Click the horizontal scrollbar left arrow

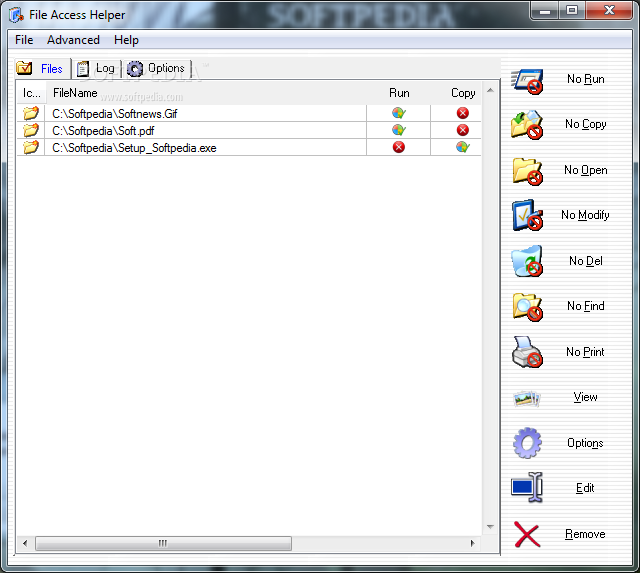[x=25, y=543]
